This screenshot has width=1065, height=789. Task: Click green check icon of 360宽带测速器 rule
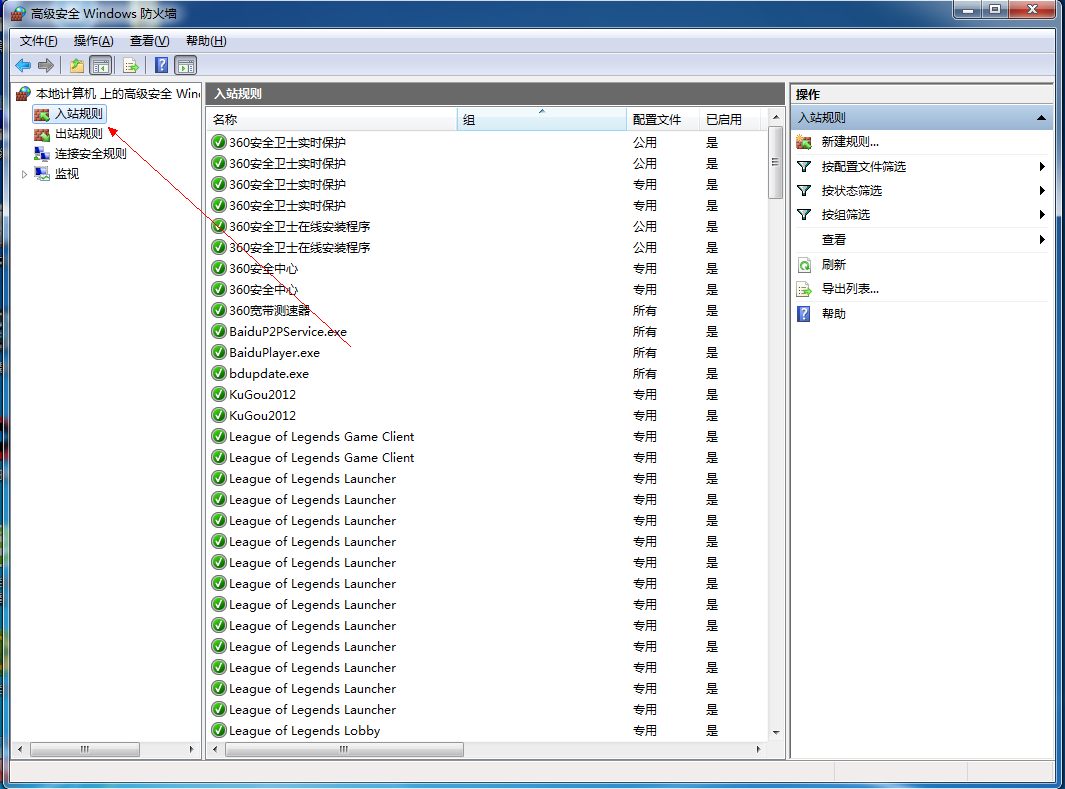coord(219,310)
